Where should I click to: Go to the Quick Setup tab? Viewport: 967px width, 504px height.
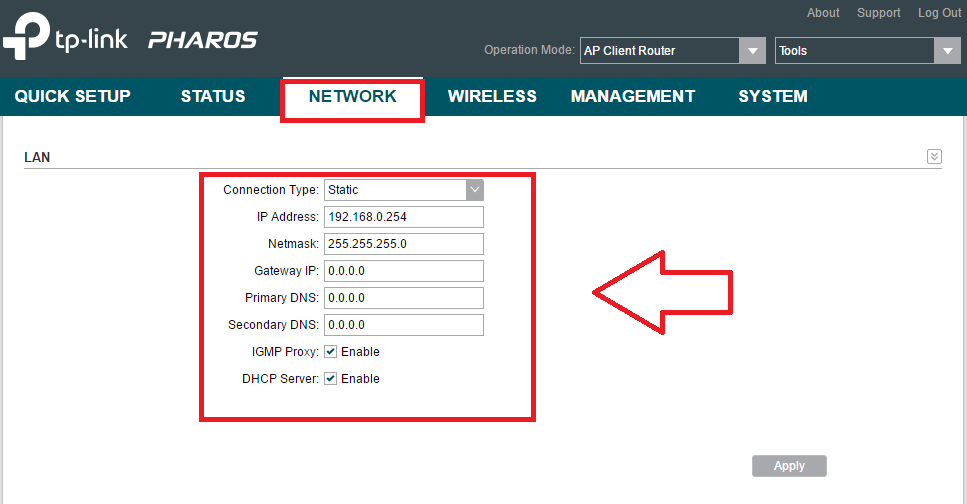pos(73,97)
